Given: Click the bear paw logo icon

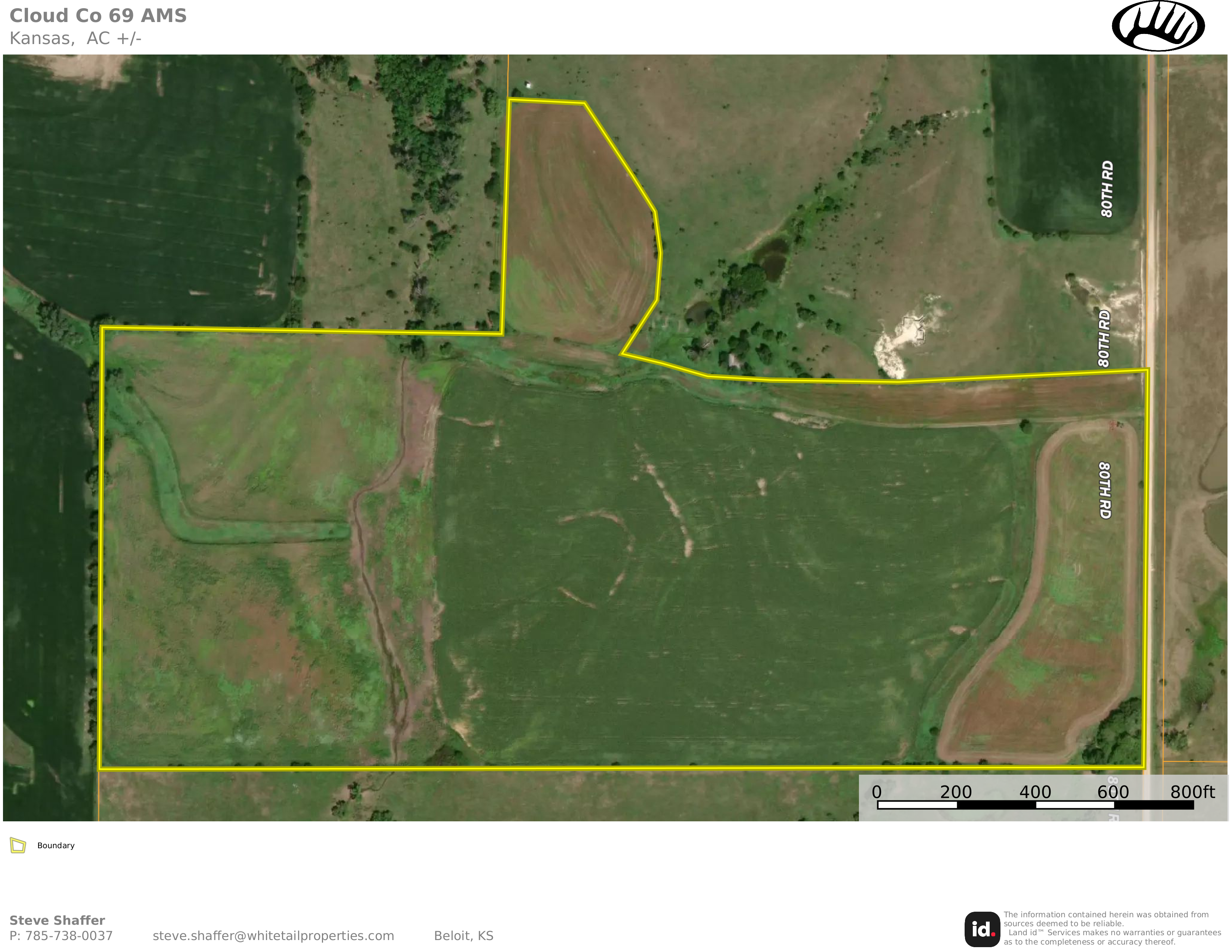Looking at the screenshot, I should [x=1158, y=27].
